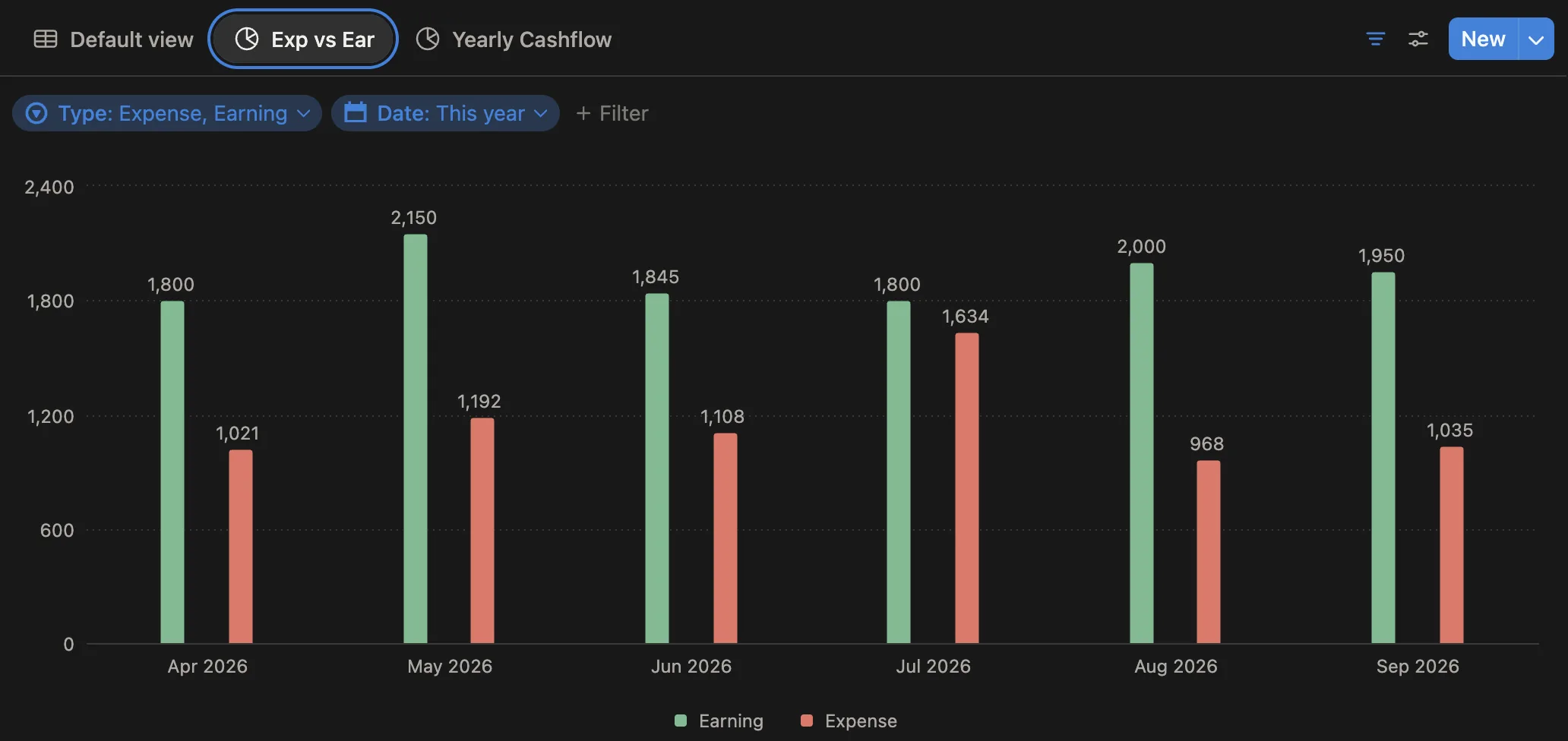The height and width of the screenshot is (741, 1568).
Task: Open view settings sliders icon
Action: (x=1418, y=39)
